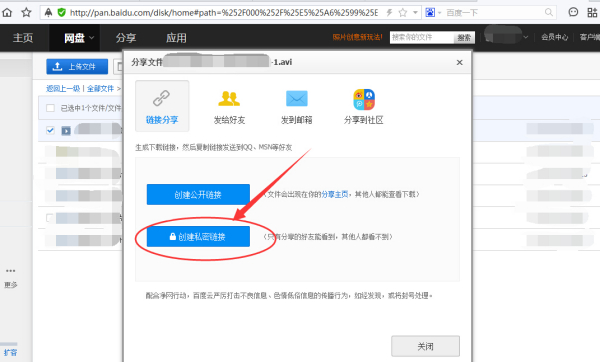This screenshot has width=600, height=362.
Task: Open the 分享 navigation tab
Action: 126,38
